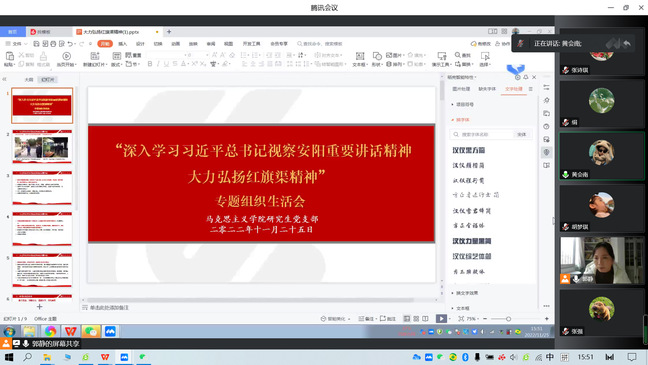Click the pin icon on the right pane header
Image resolution: width=648 pixels, height=365 pixels.
point(526,77)
